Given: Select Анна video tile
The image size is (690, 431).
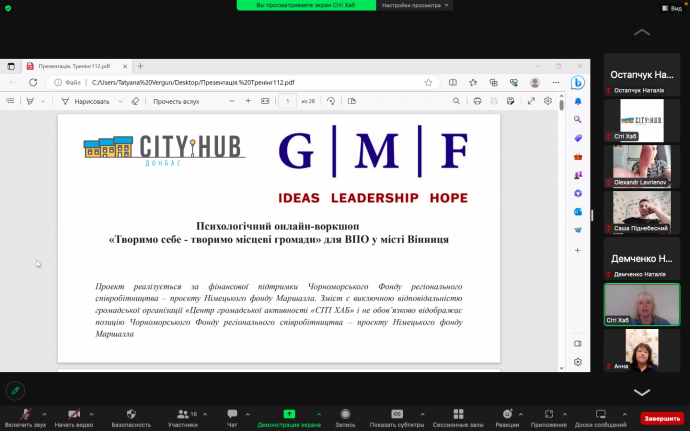Looking at the screenshot, I should click(x=642, y=350).
